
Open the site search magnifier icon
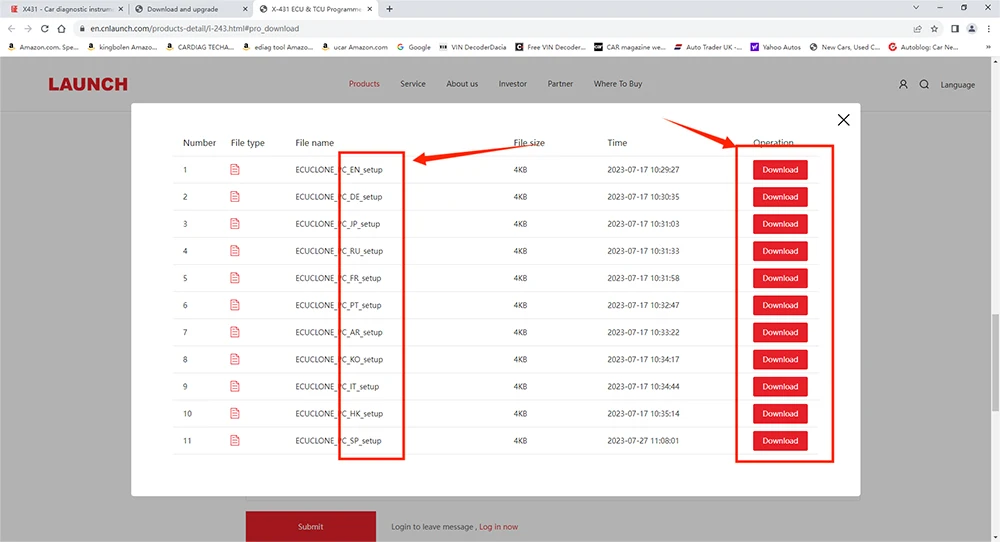(x=924, y=84)
